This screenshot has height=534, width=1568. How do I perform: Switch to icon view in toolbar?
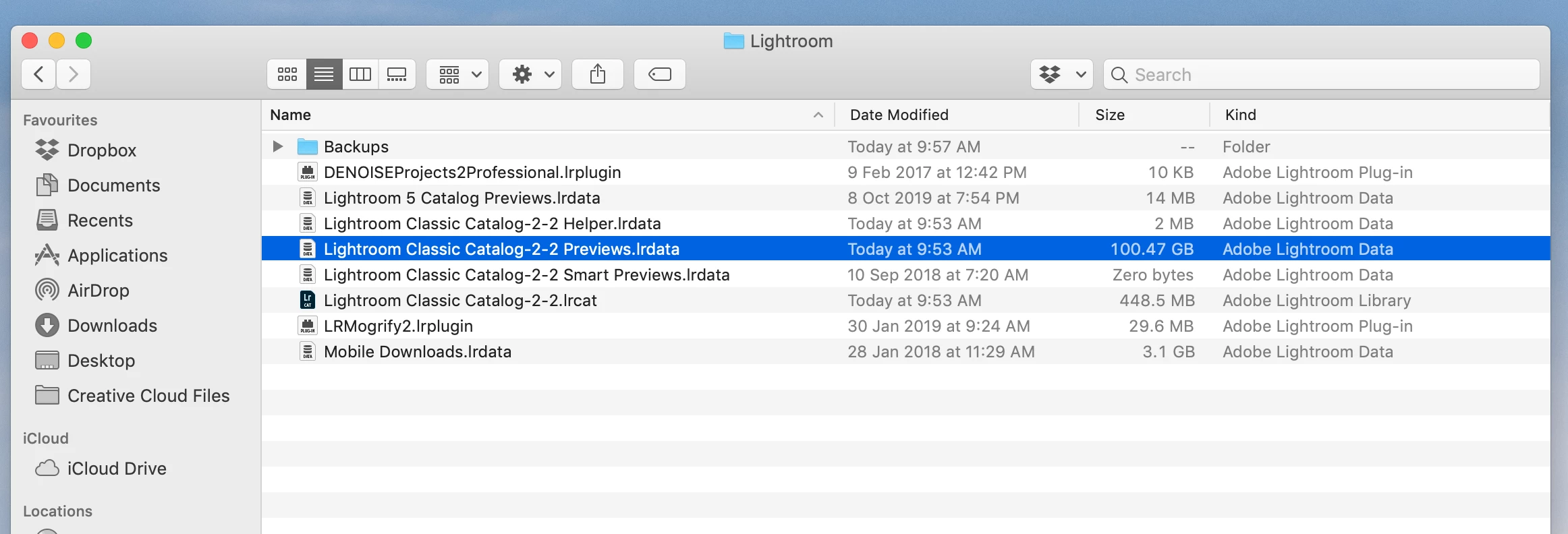click(287, 74)
